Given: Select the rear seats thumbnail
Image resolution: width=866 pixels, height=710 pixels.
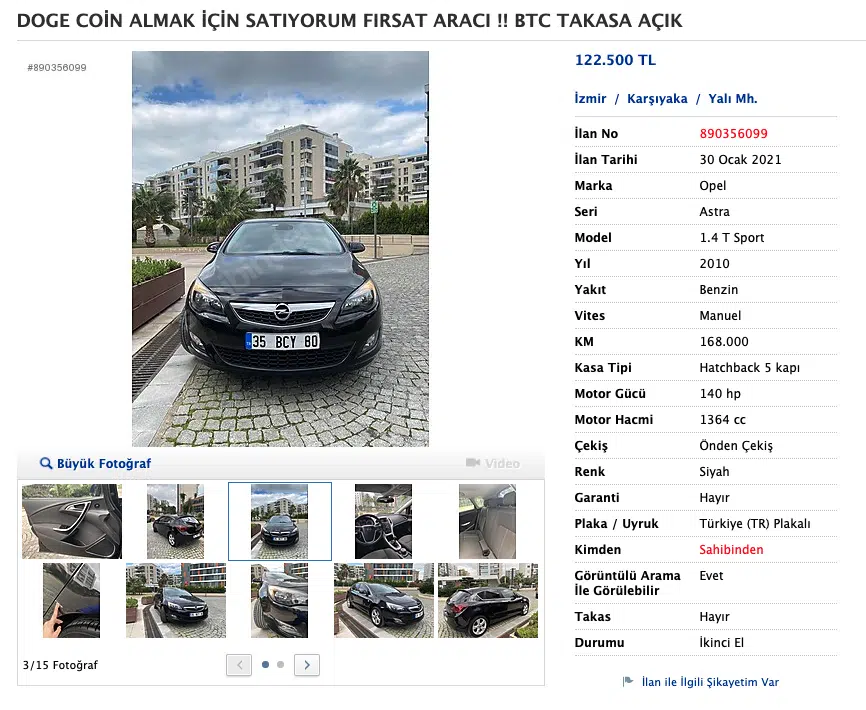Looking at the screenshot, I should (487, 521).
